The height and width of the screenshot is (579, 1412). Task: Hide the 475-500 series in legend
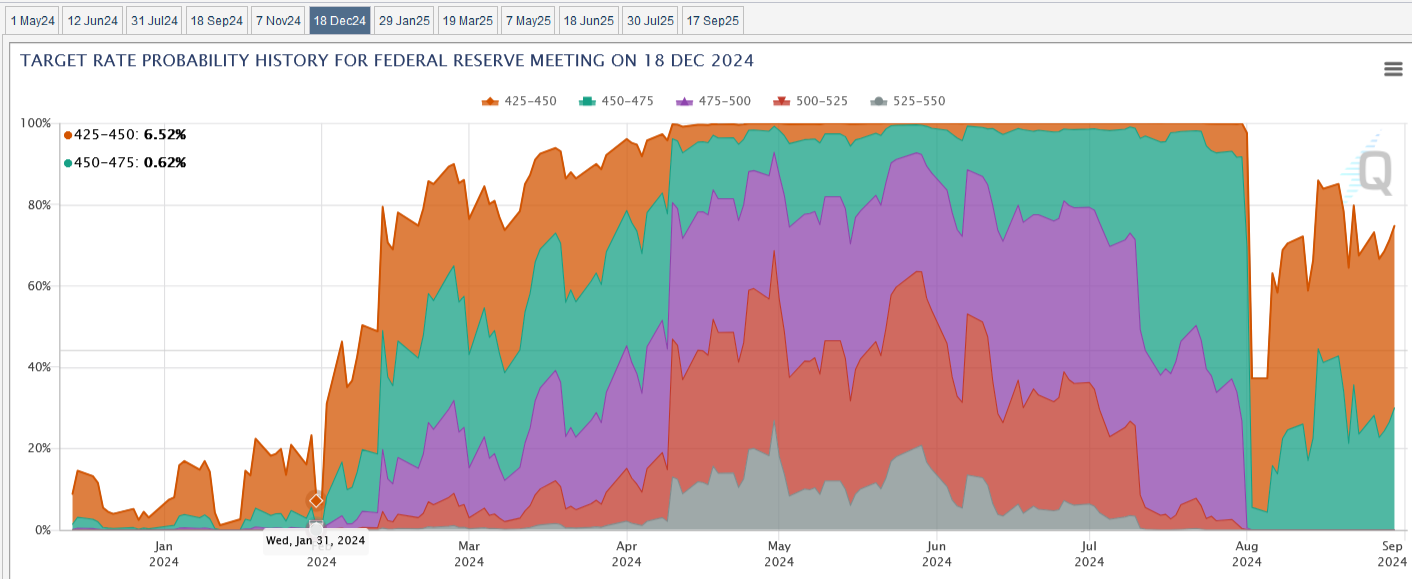pos(714,101)
